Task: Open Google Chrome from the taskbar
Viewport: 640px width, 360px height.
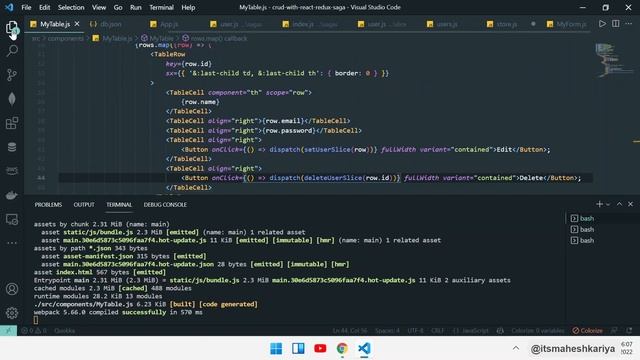Action: [x=342, y=348]
